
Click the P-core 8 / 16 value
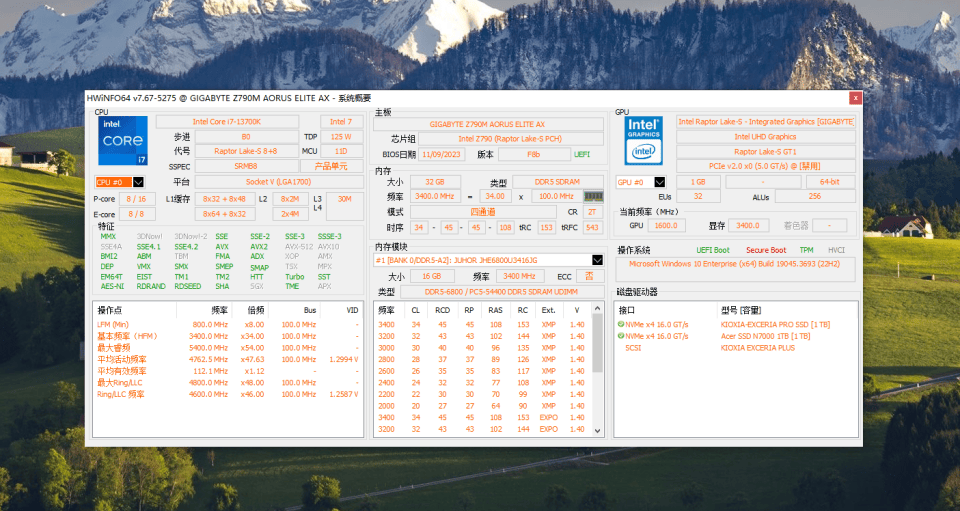[x=137, y=199]
